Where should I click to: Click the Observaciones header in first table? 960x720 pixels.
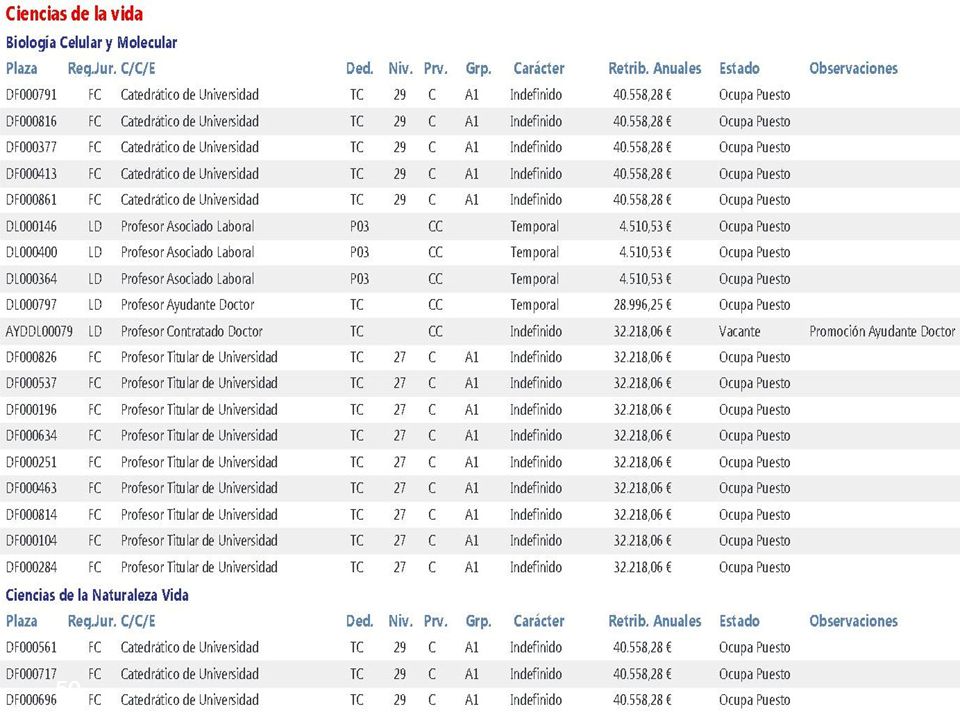click(853, 69)
